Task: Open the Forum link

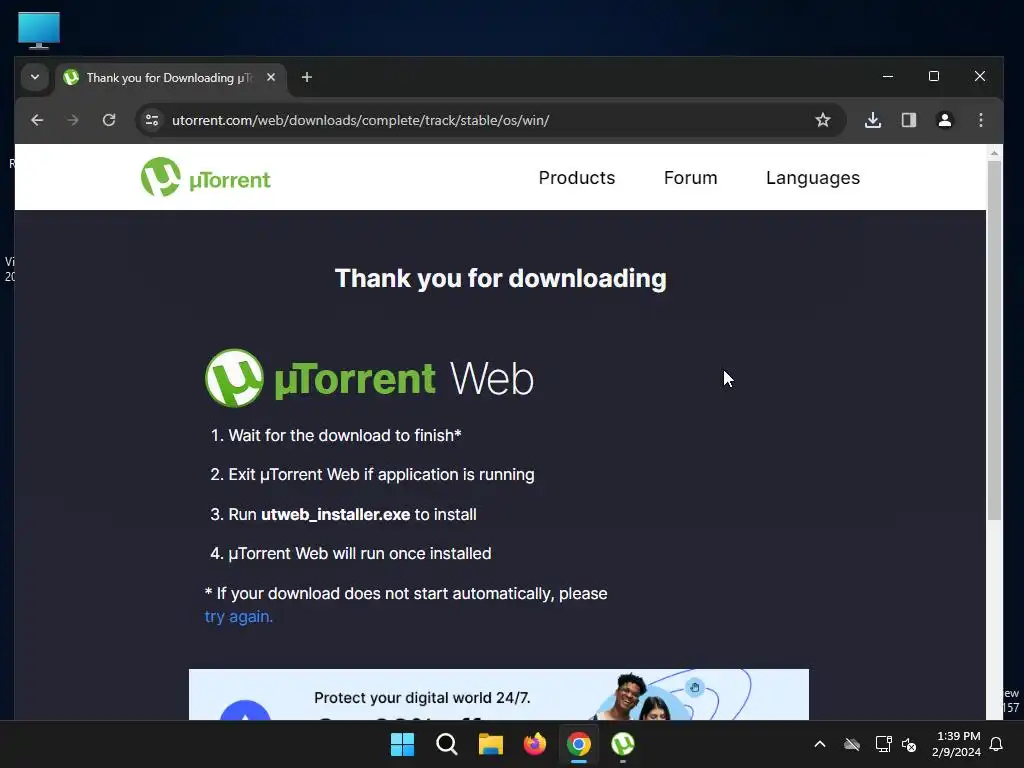Action: click(x=690, y=178)
